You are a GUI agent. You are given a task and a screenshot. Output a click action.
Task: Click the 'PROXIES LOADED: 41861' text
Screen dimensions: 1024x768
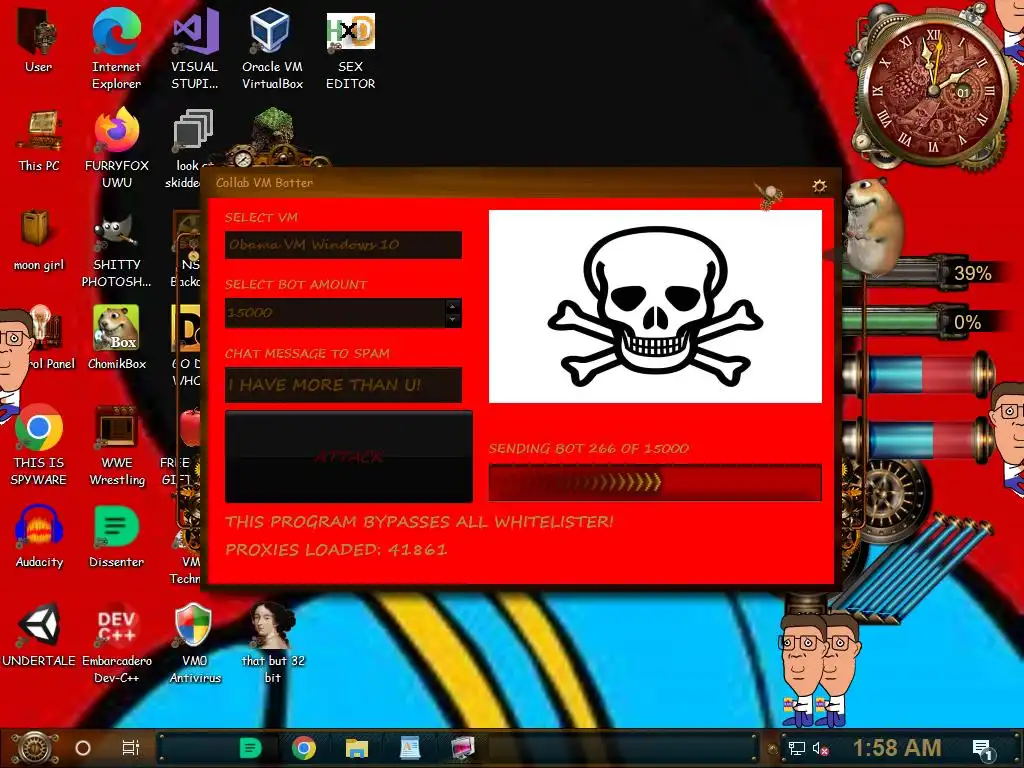coord(336,550)
